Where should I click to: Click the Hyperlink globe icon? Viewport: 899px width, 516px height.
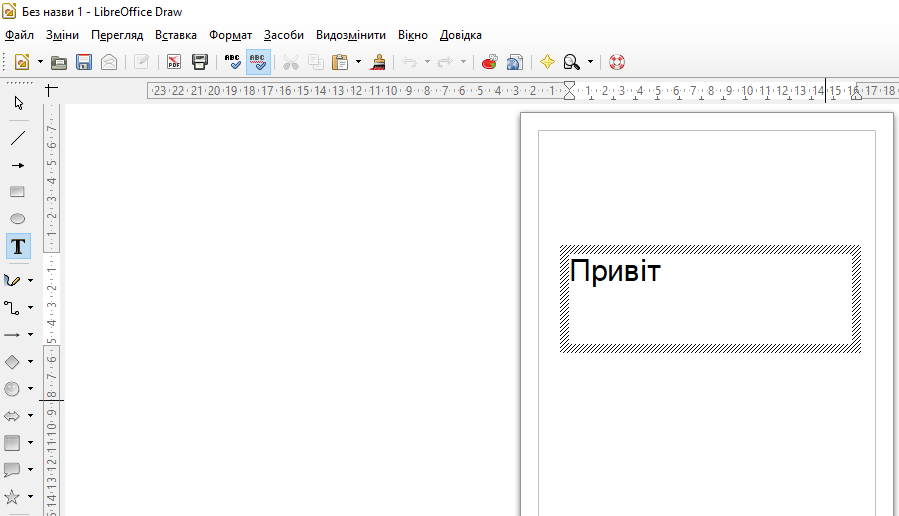click(x=515, y=62)
